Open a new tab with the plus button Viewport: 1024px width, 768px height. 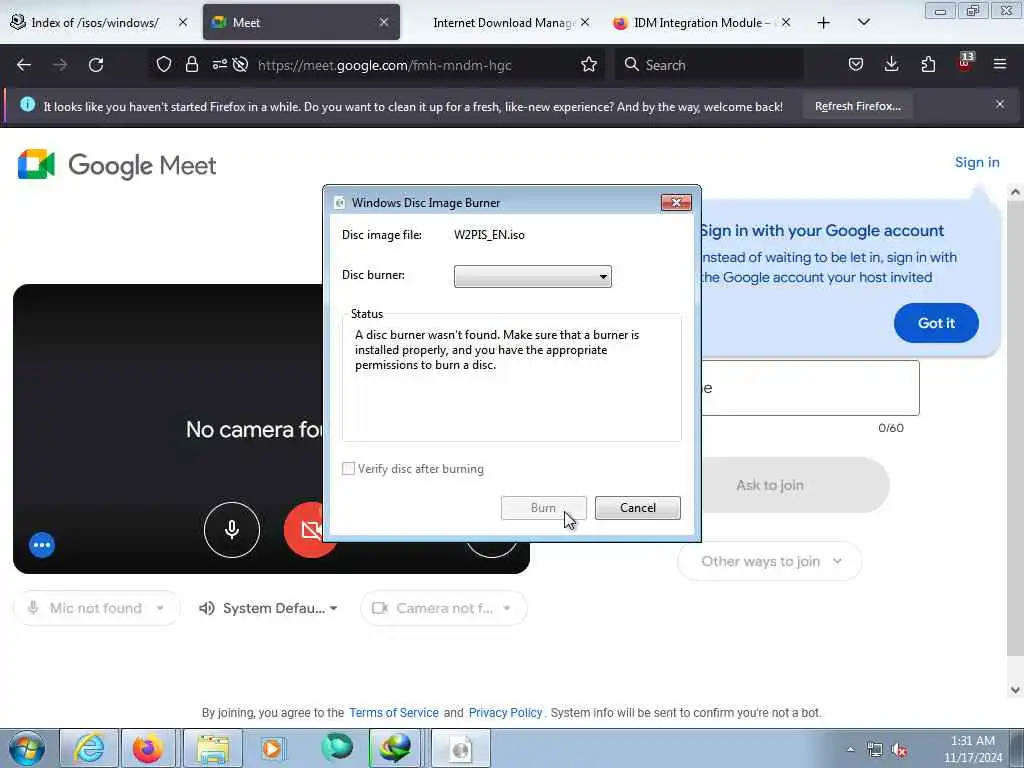[824, 23]
